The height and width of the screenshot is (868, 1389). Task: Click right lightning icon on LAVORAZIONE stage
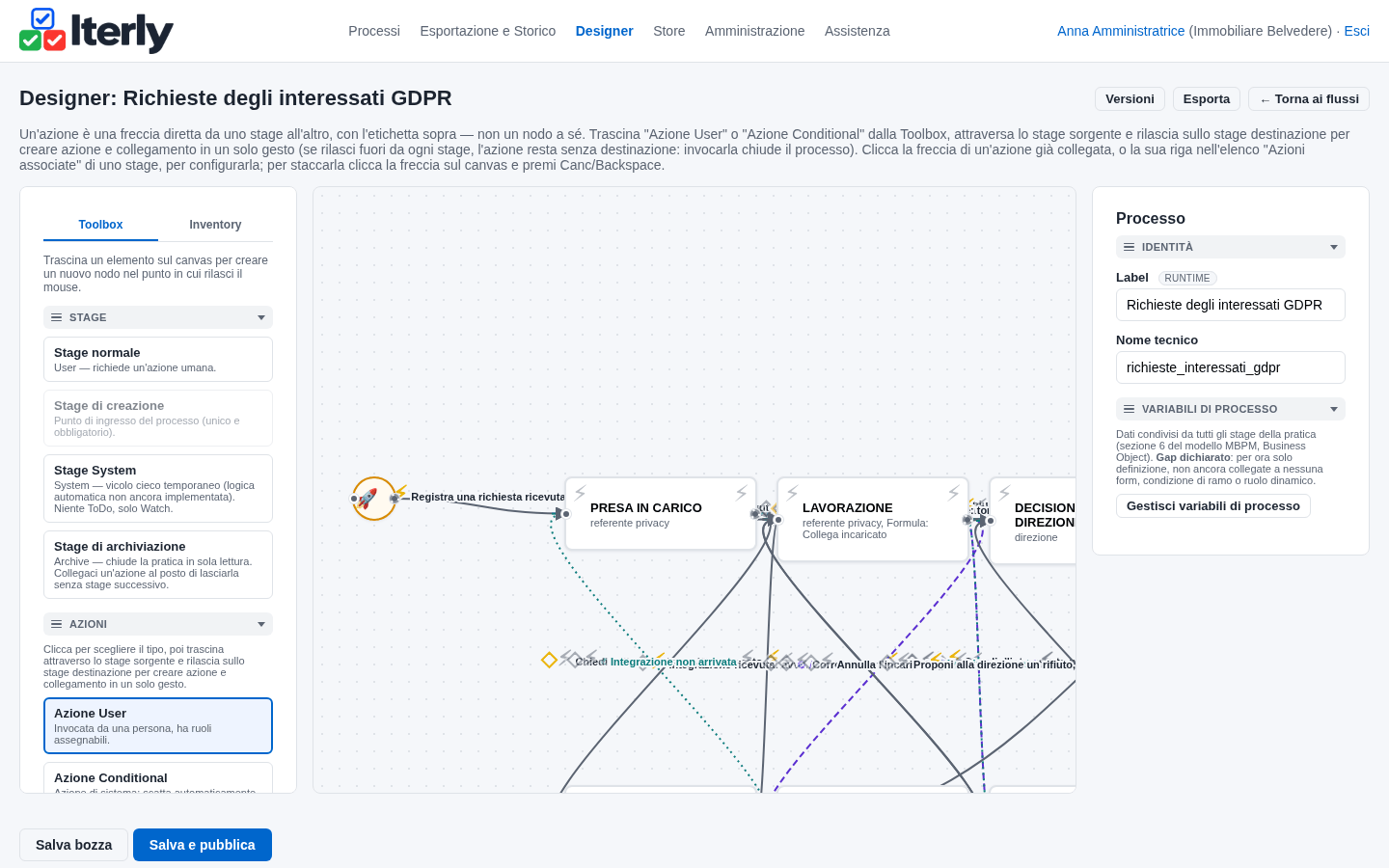953,493
